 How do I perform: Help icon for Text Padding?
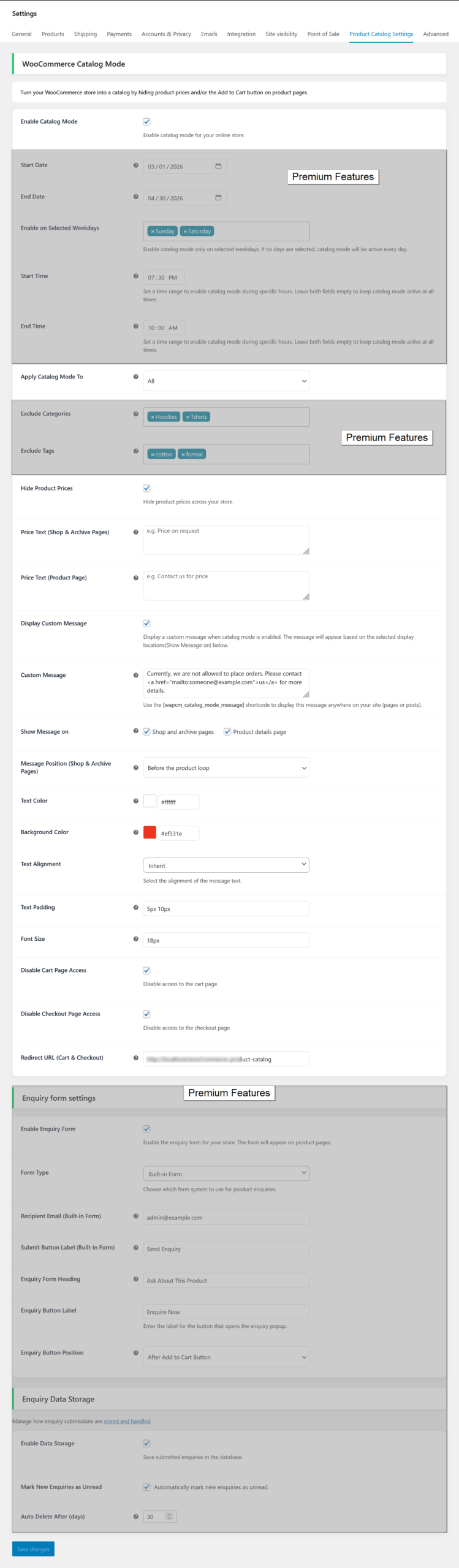click(x=136, y=908)
